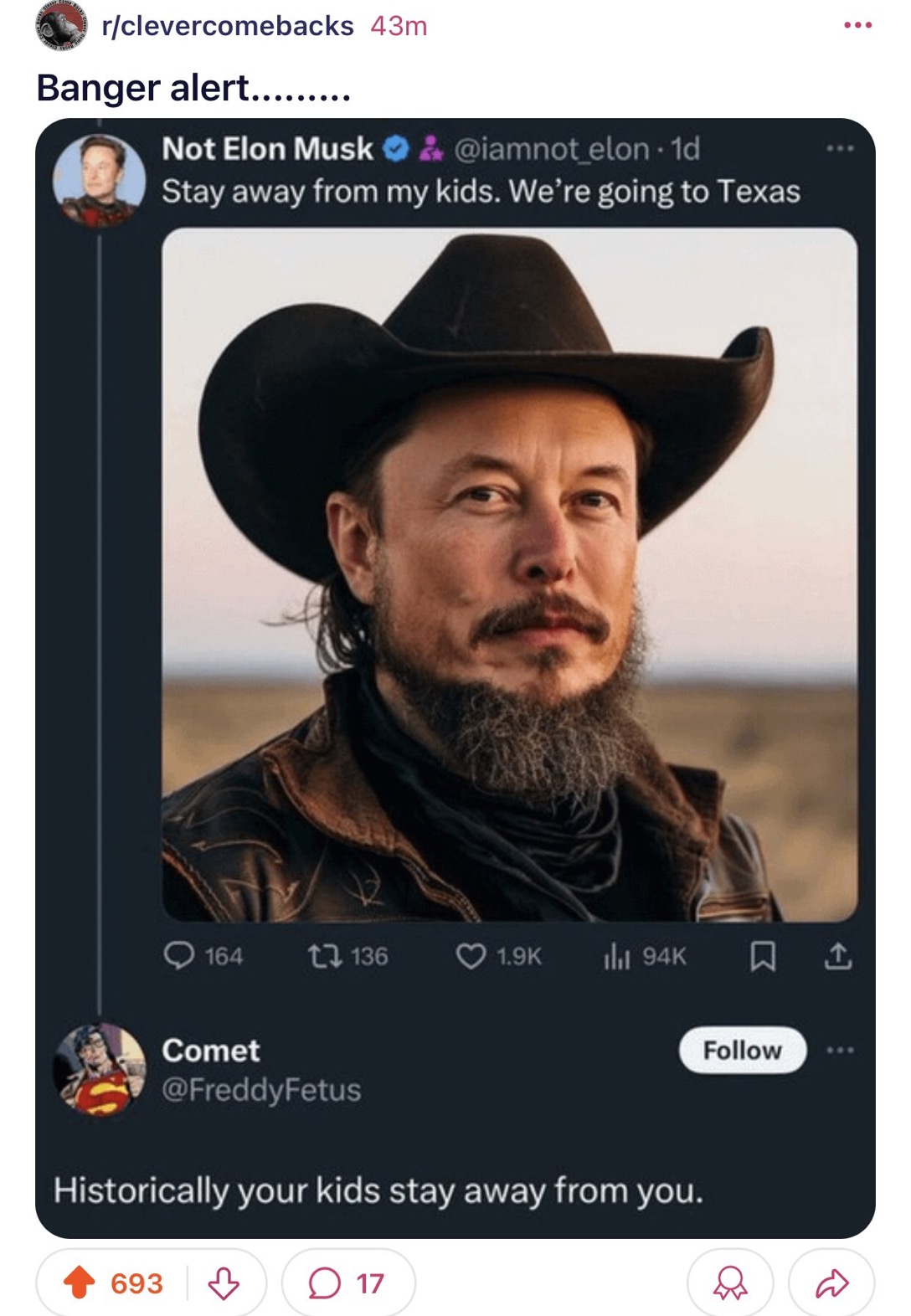The width and height of the screenshot is (911, 1316).
Task: Open the three-dot menu beside Follow
Action: pos(840,1050)
